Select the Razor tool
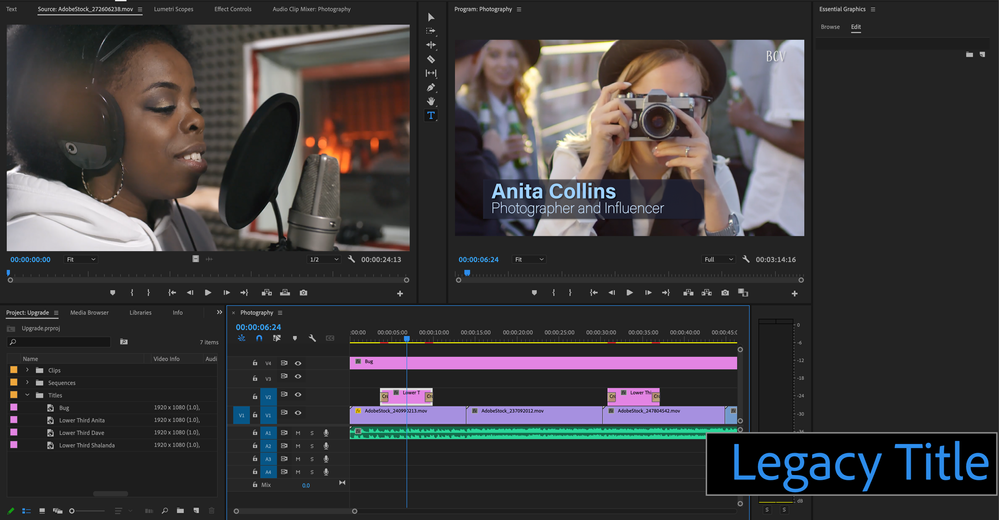The image size is (999, 520). [431, 59]
